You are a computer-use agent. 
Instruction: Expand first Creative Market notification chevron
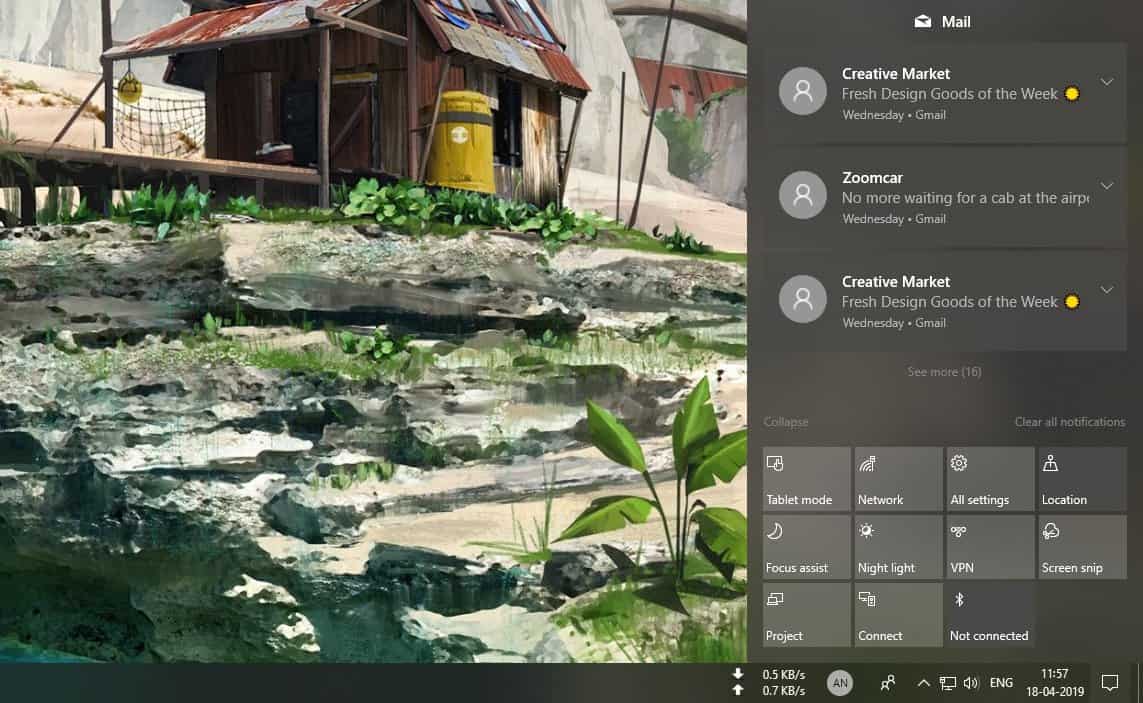coord(1107,82)
